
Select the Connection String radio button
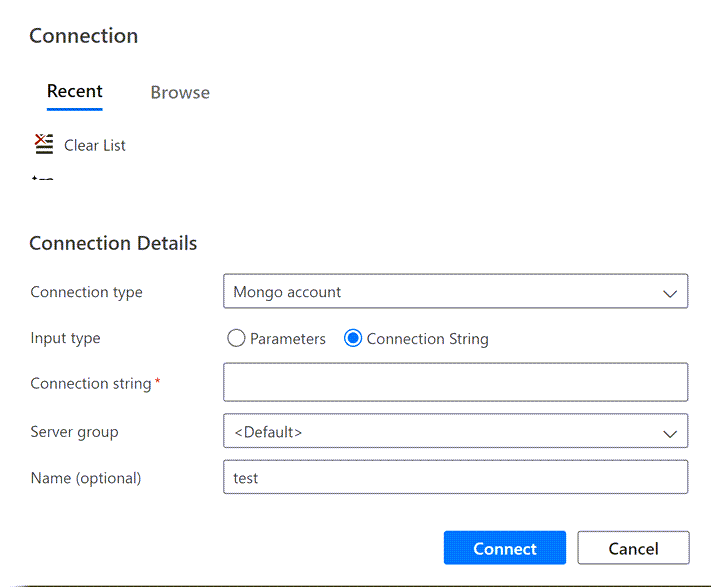352,339
